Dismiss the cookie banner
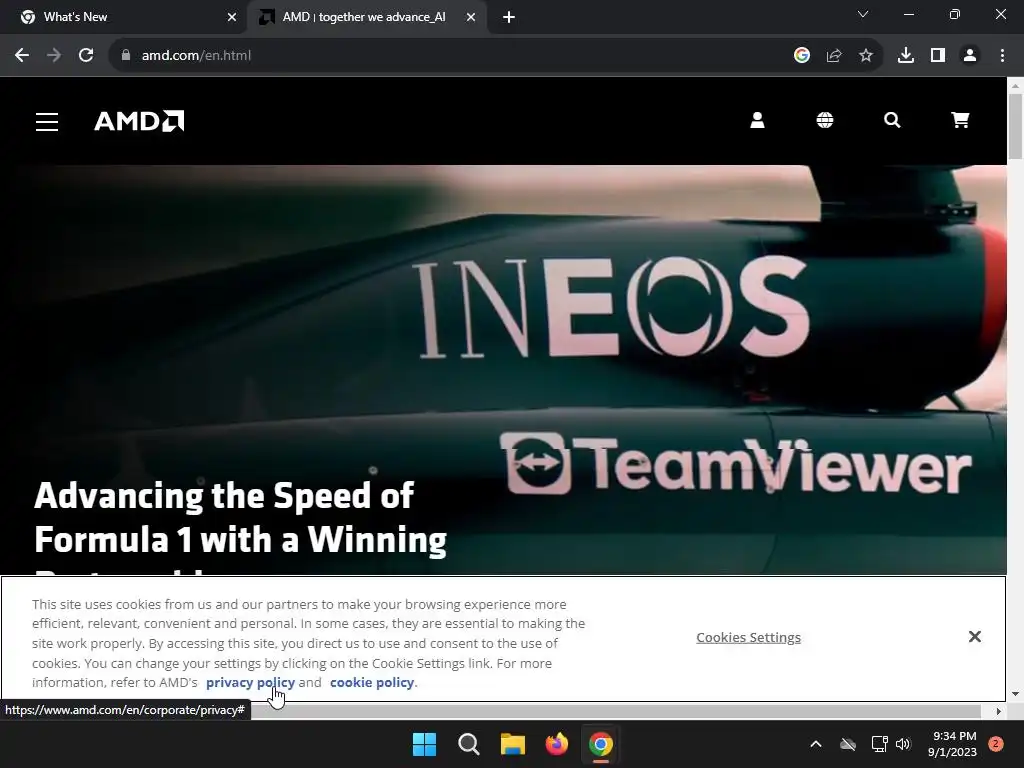 [974, 637]
